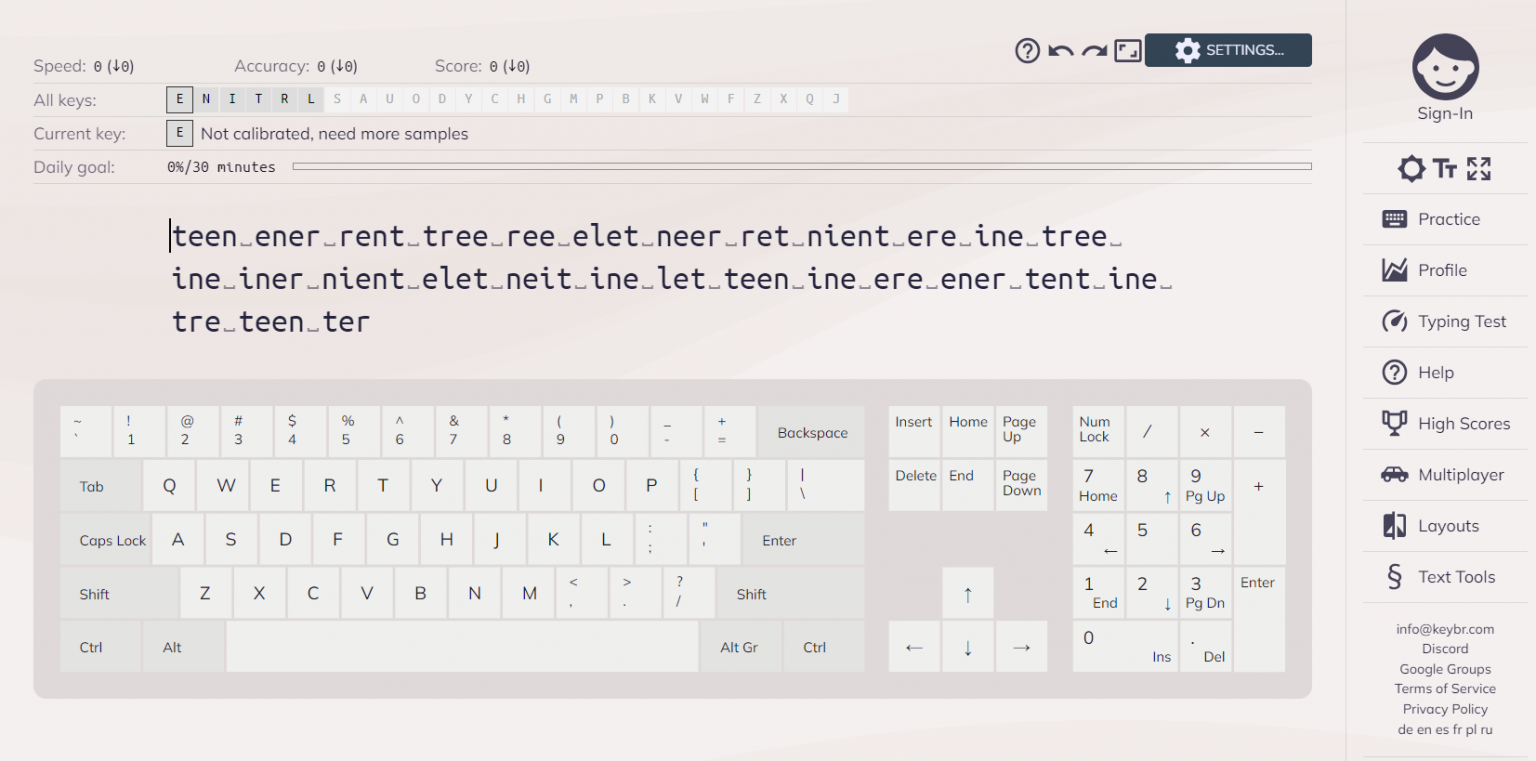Open the Help page from the sidebar

coord(1435,372)
